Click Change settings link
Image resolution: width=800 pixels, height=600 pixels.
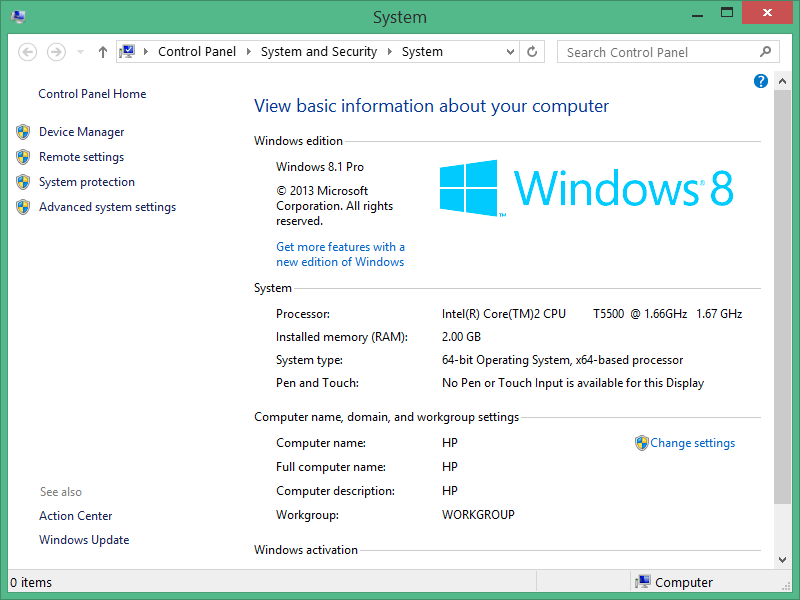pyautogui.click(x=692, y=443)
